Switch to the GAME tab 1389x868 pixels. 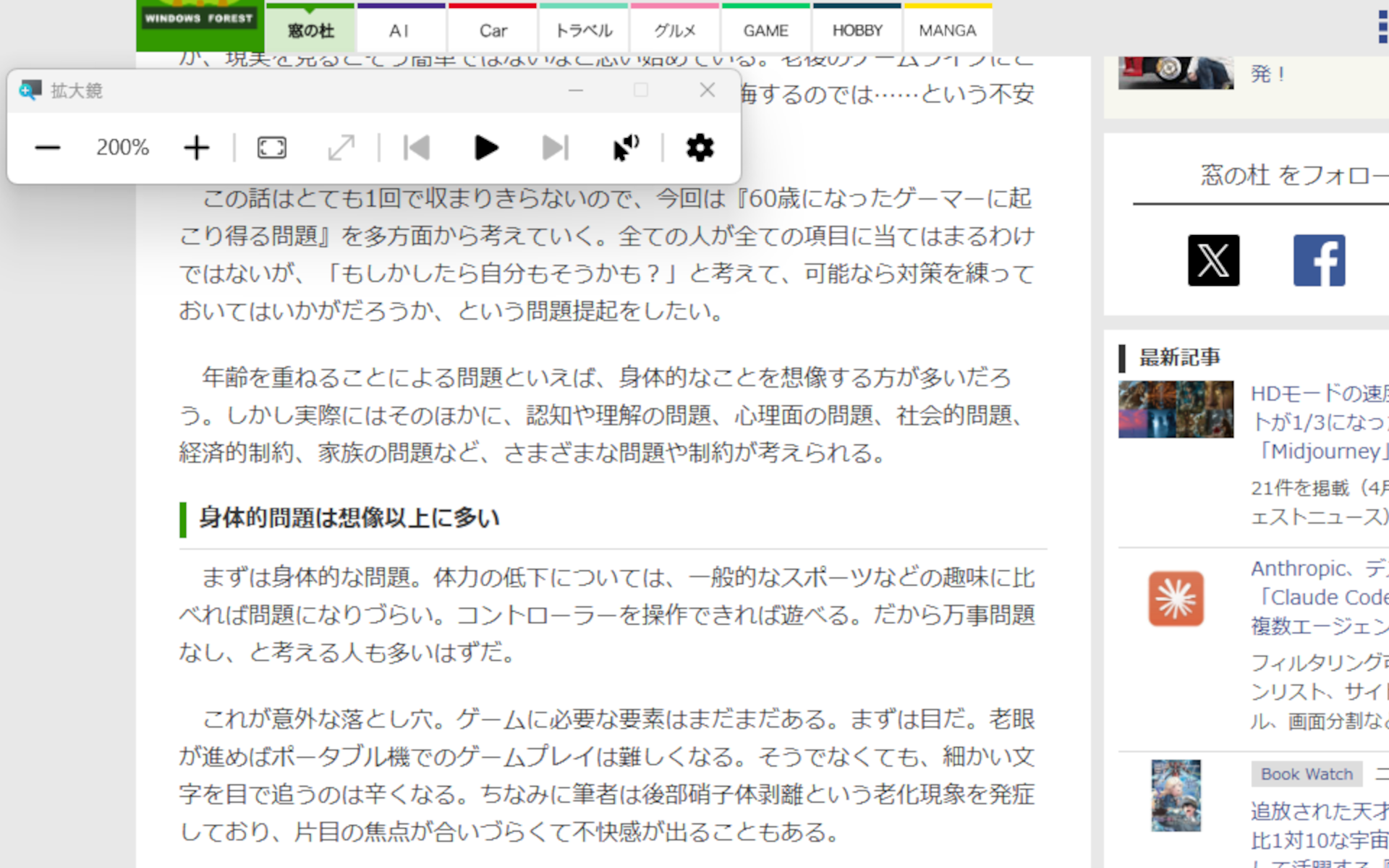pyautogui.click(x=765, y=30)
